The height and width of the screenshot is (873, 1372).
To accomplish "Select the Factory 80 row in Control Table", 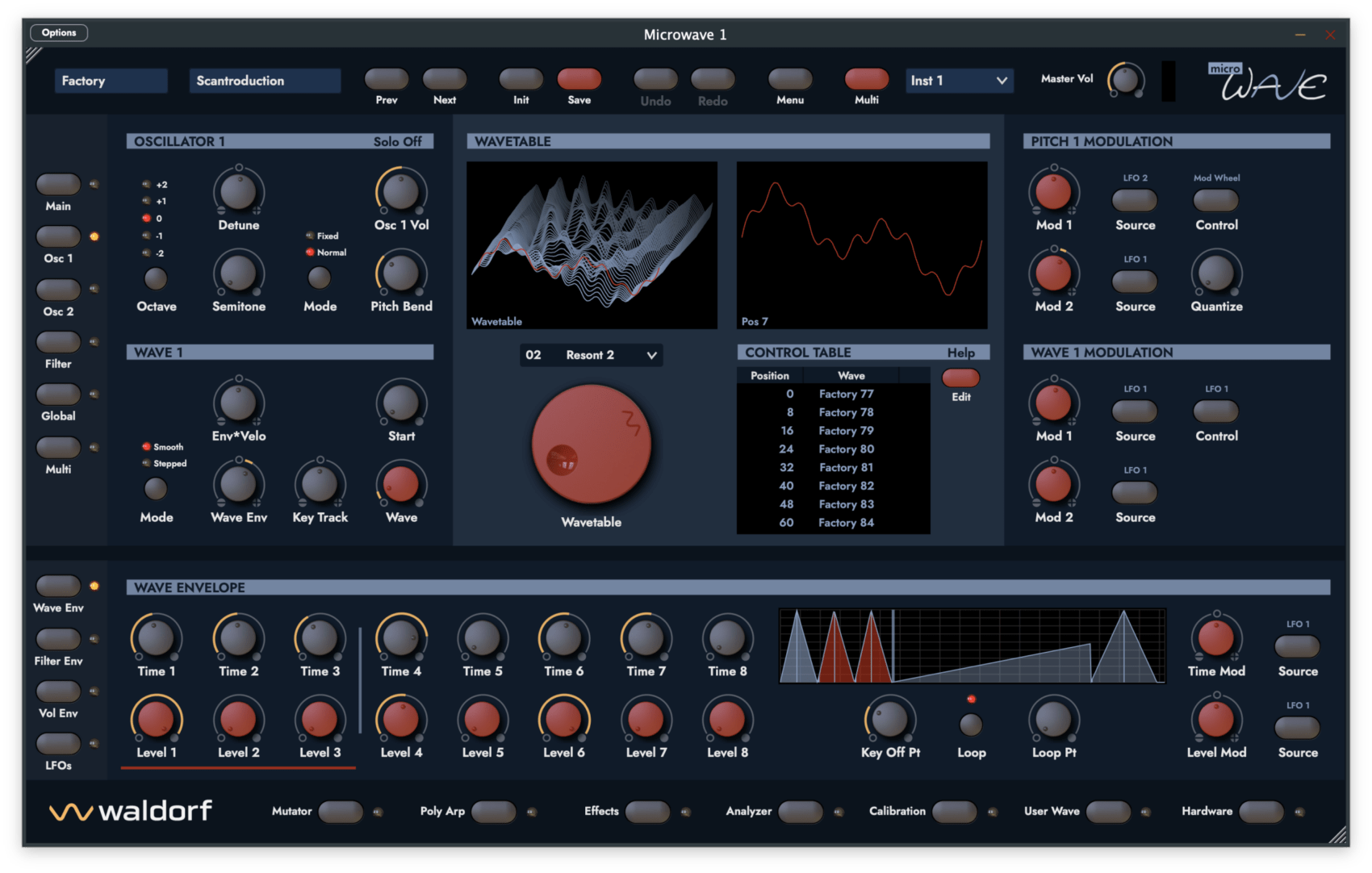I will [833, 449].
